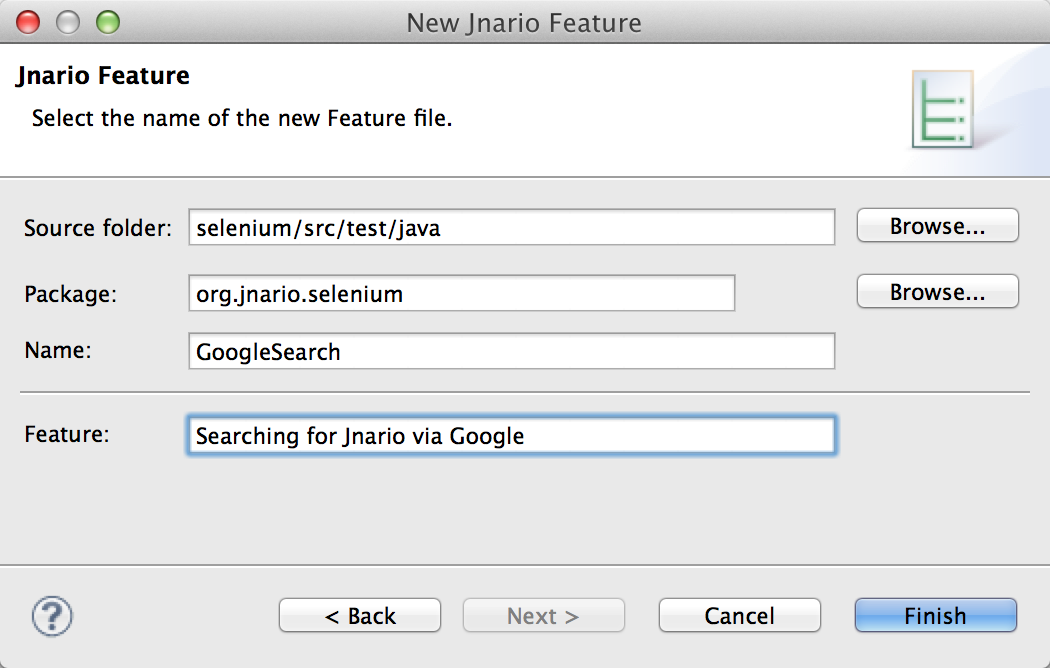Cancel the New Jnario Feature wizard

[739, 615]
